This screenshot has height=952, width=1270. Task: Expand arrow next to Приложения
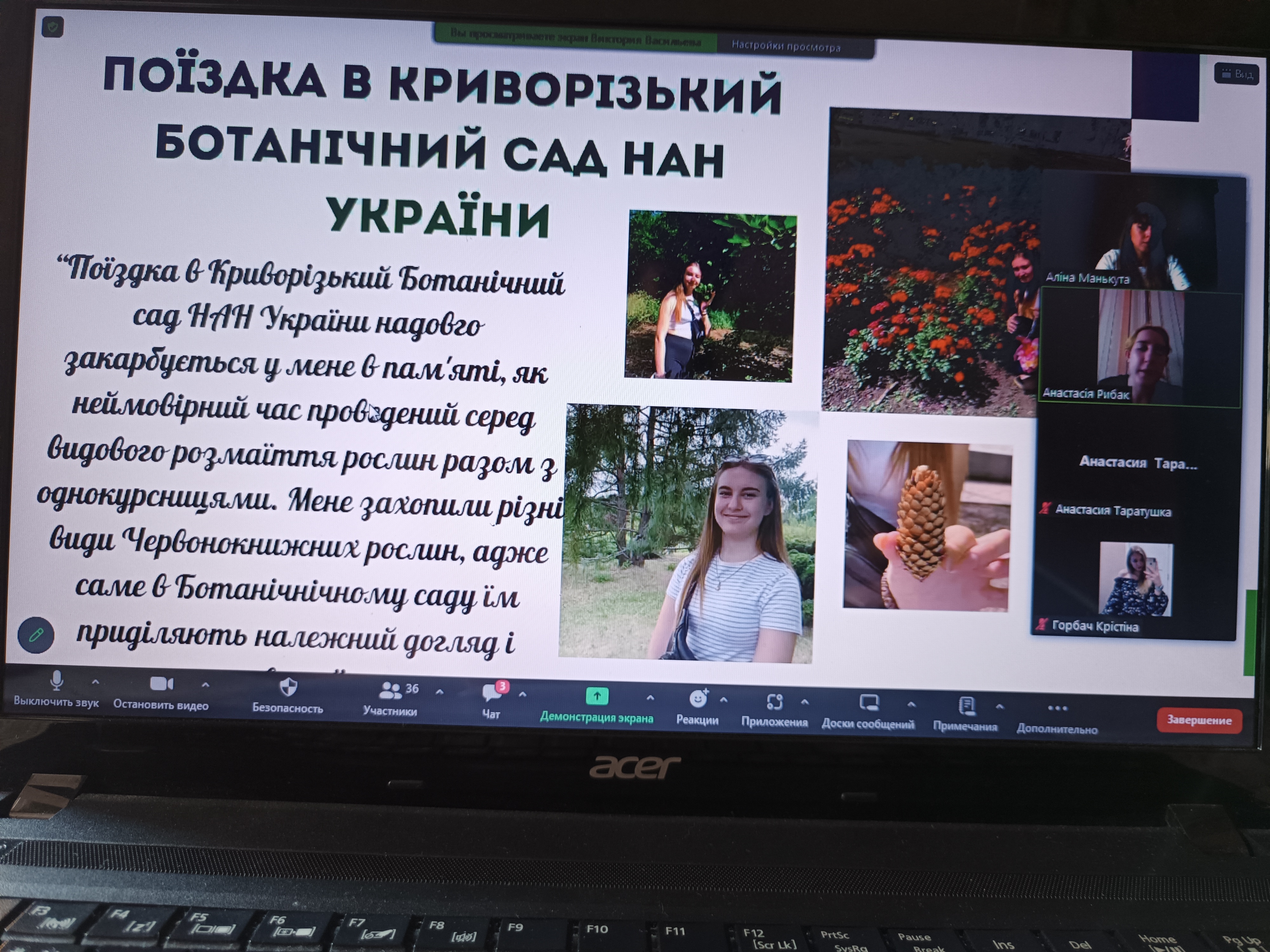pyautogui.click(x=805, y=702)
